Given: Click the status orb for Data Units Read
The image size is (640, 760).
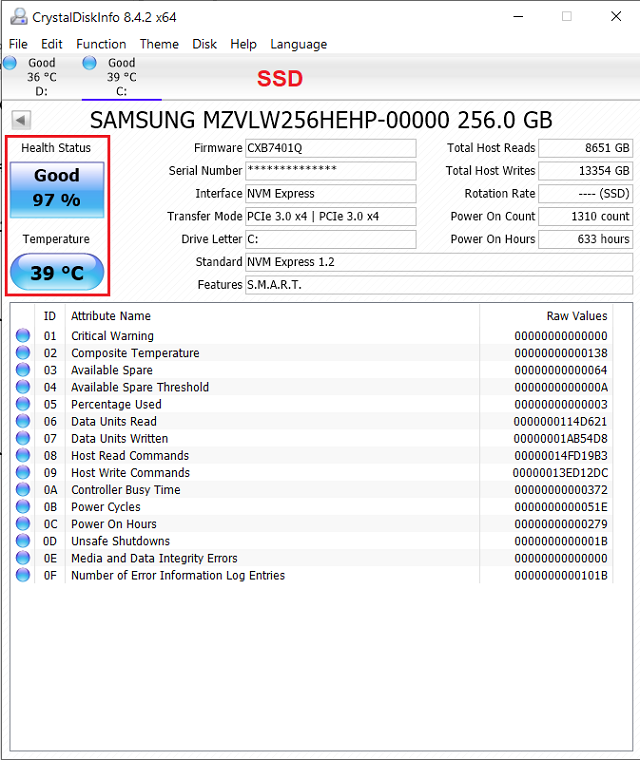Looking at the screenshot, I should (23, 421).
